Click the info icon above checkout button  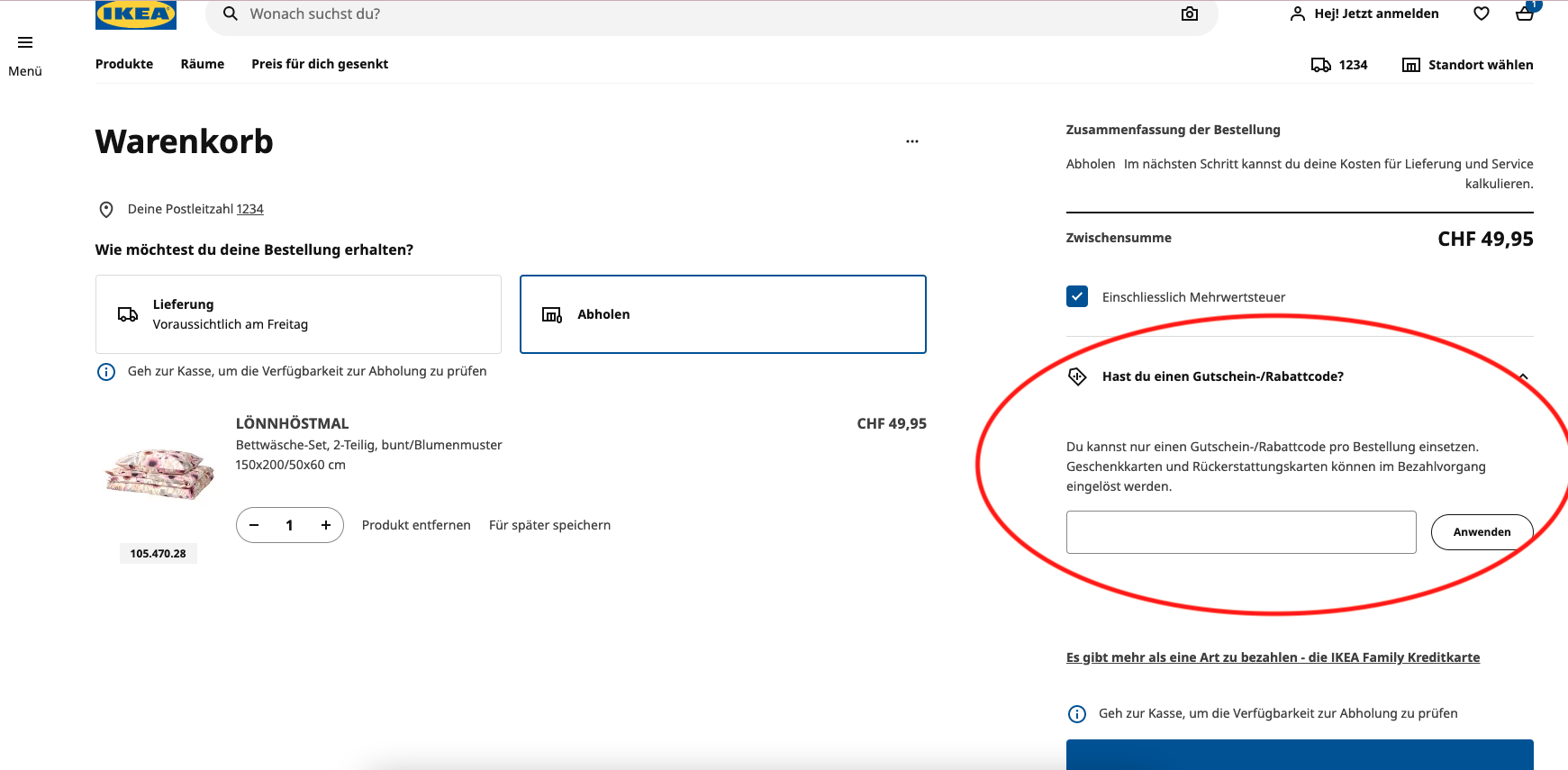(1077, 714)
